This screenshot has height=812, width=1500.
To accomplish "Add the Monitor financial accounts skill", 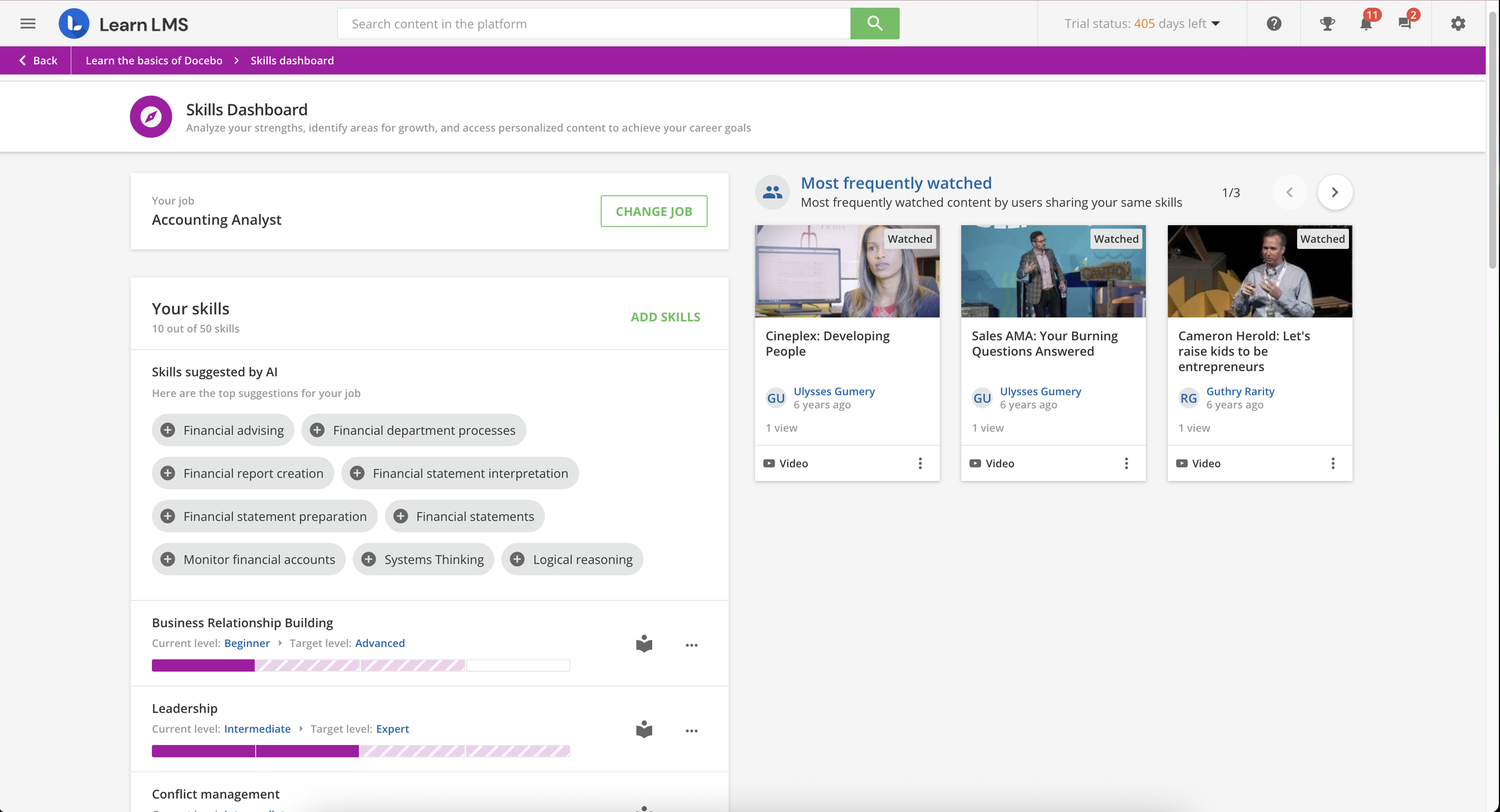I will 249,559.
